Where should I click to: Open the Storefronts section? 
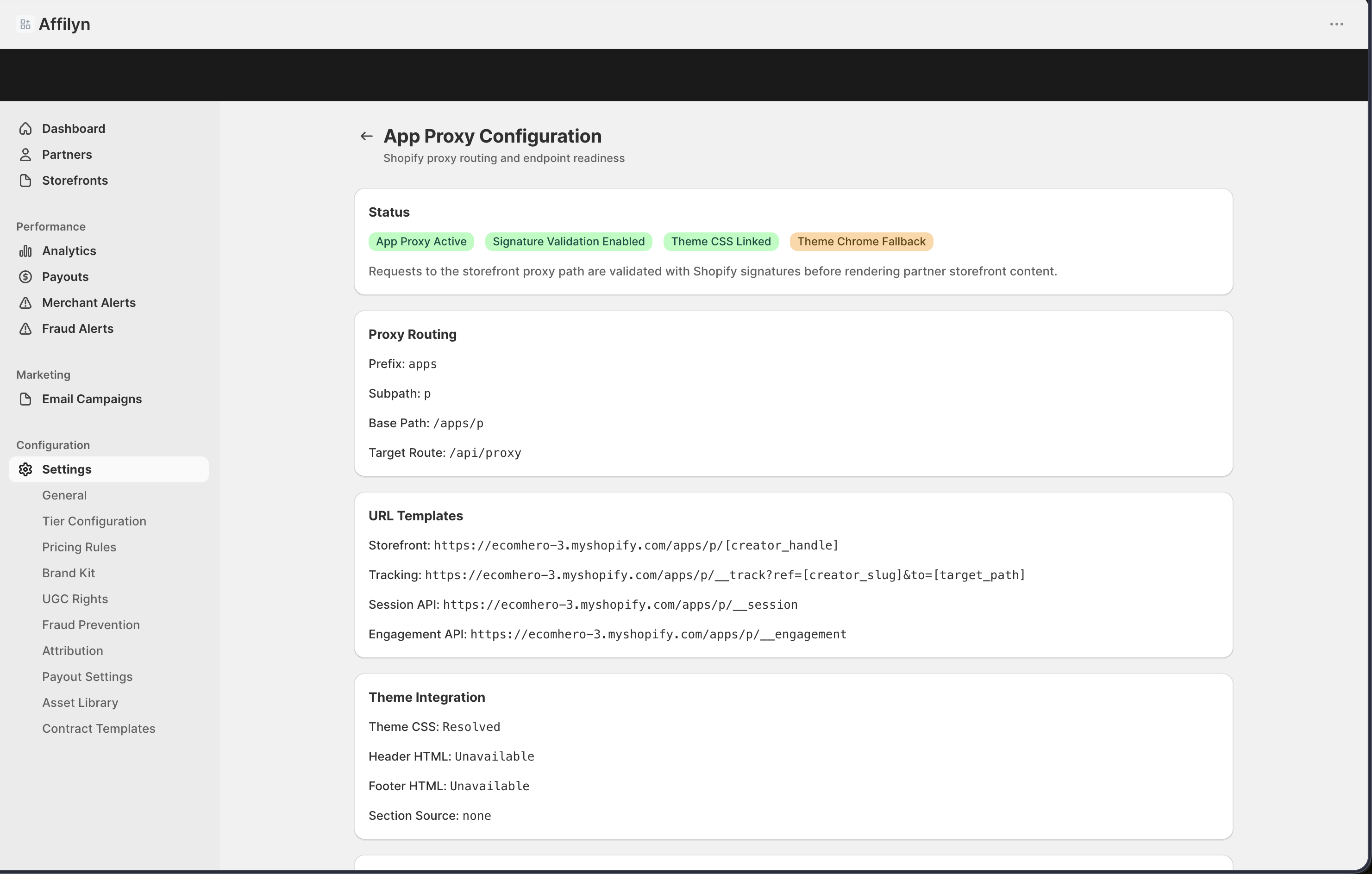coord(108,181)
